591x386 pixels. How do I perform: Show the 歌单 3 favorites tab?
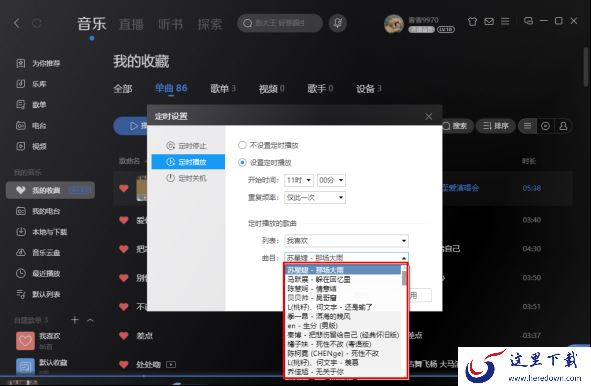coord(223,89)
